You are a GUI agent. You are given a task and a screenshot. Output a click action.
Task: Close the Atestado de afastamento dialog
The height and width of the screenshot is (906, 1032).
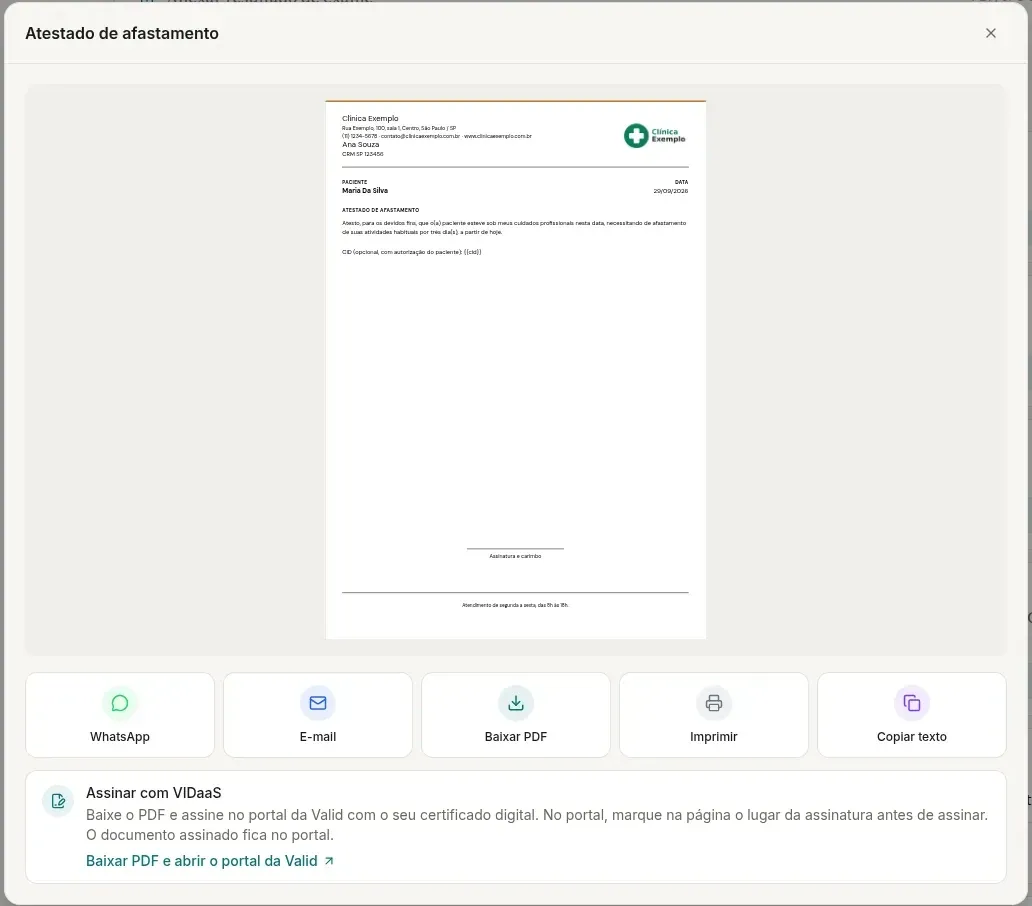point(991,33)
